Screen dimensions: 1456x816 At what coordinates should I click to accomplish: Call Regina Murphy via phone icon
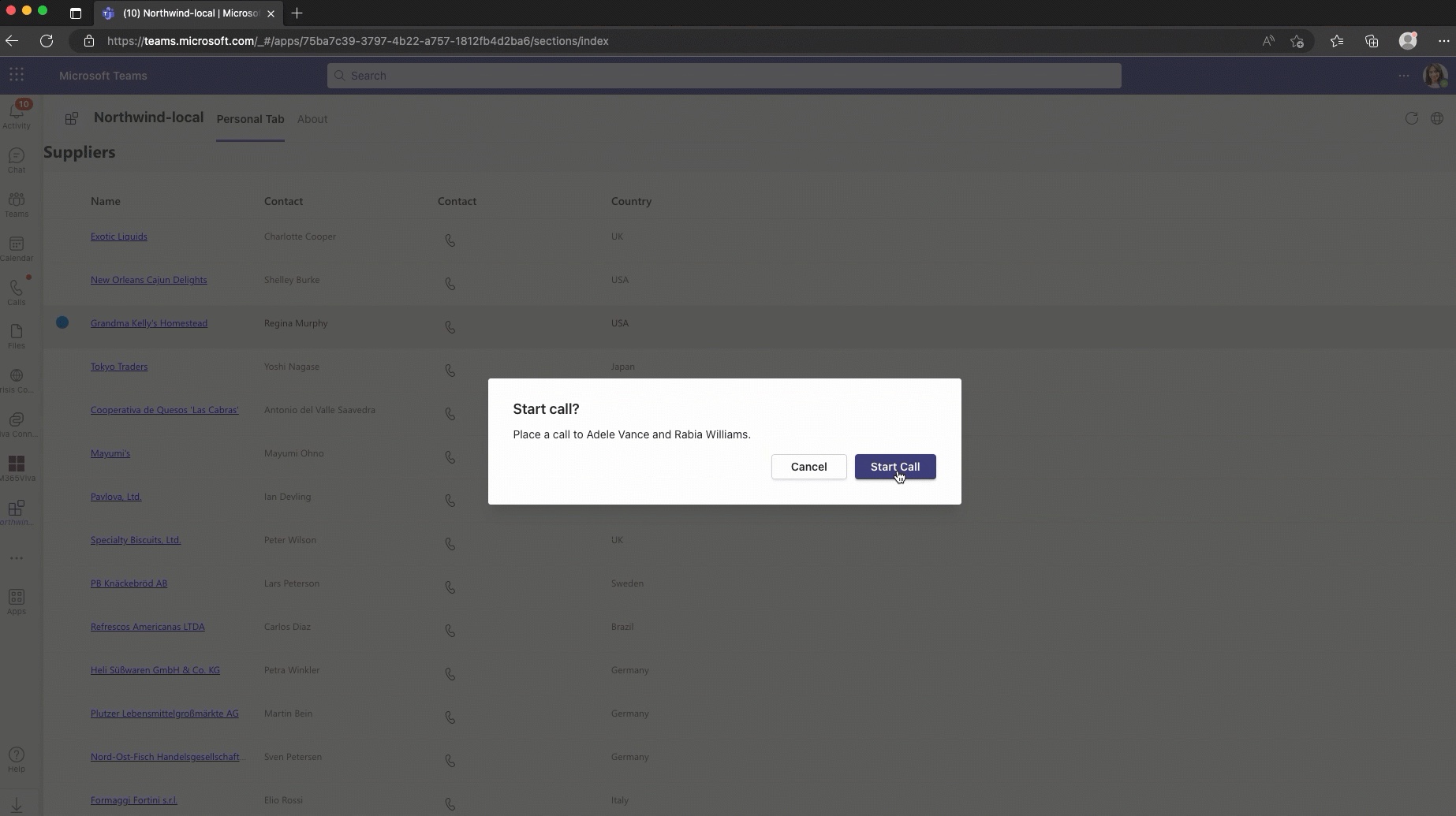pyautogui.click(x=450, y=327)
